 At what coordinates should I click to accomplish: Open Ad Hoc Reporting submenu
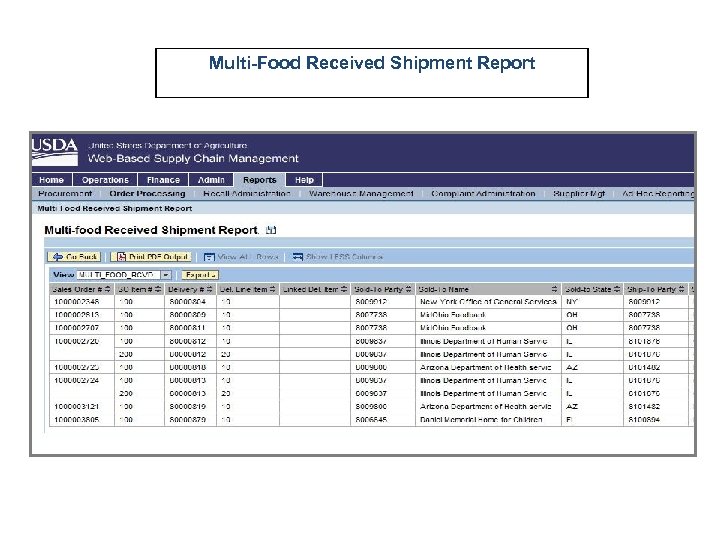point(658,194)
